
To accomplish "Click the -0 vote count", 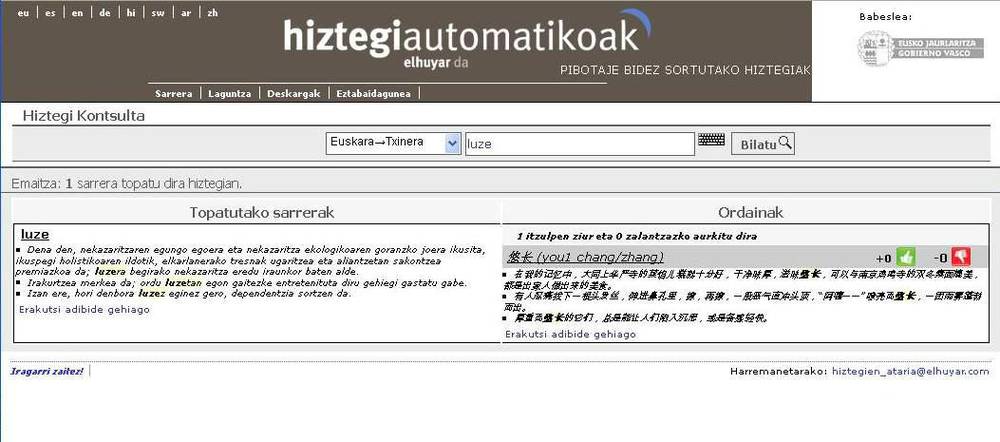I will pos(940,258).
